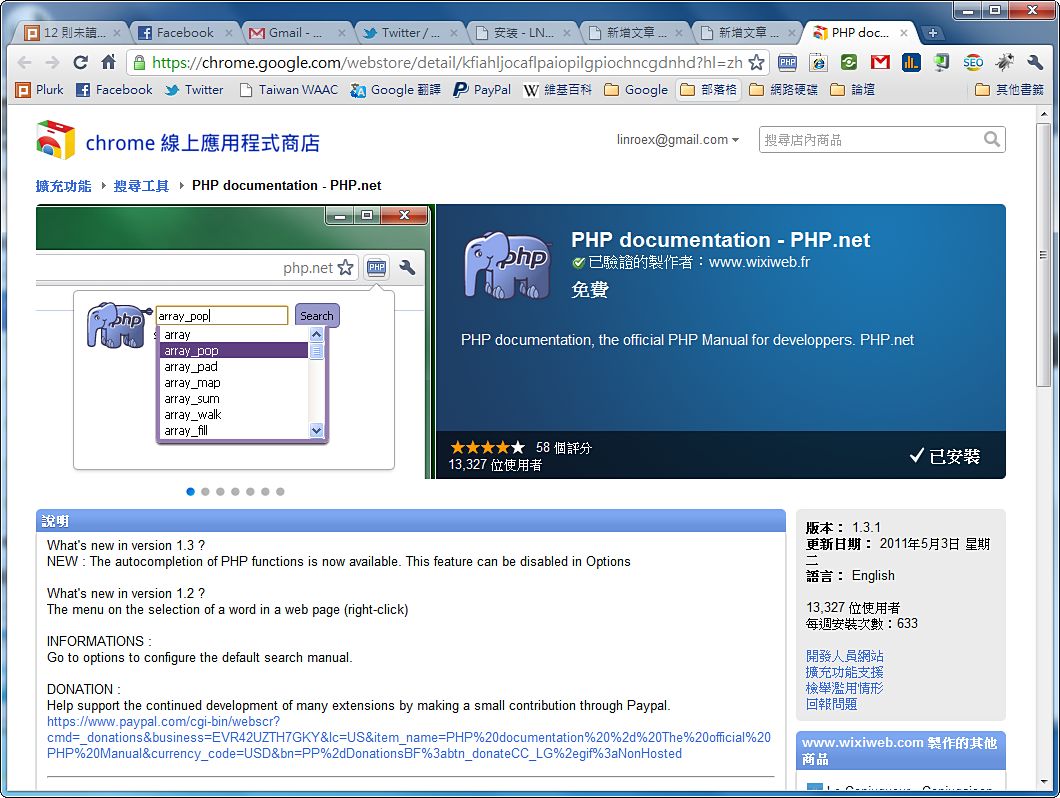
Task: Expand the 網路硬碟 bookmarks folder
Action: pos(784,89)
